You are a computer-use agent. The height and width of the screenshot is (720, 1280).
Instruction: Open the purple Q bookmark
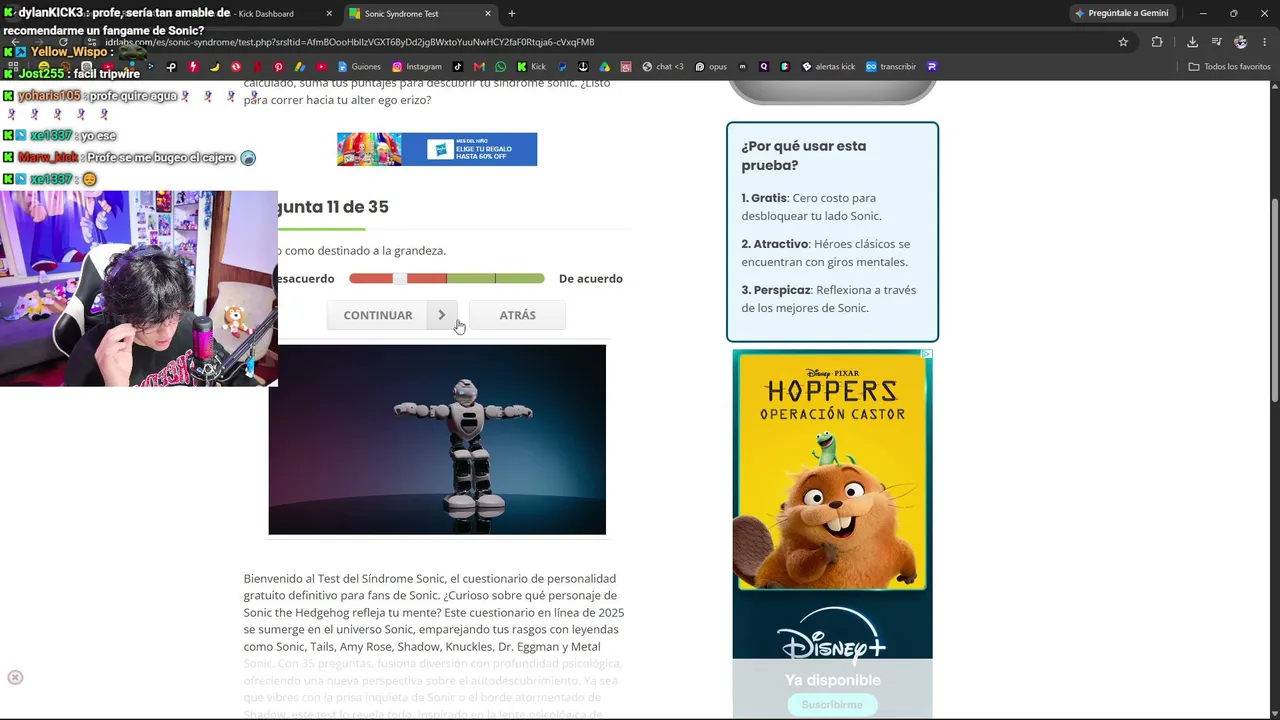click(x=764, y=67)
